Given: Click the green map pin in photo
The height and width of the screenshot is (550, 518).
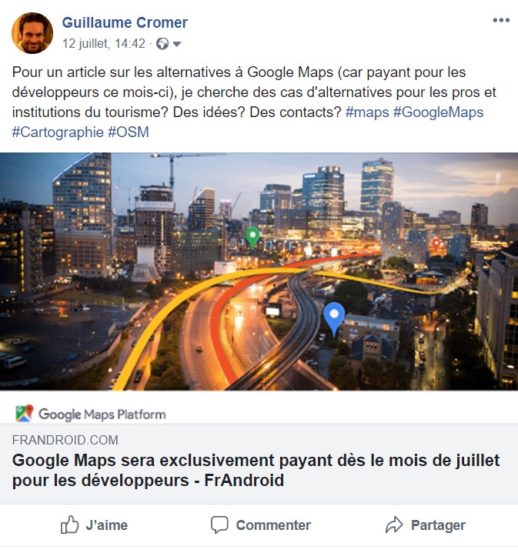Looking at the screenshot, I should point(253,237).
